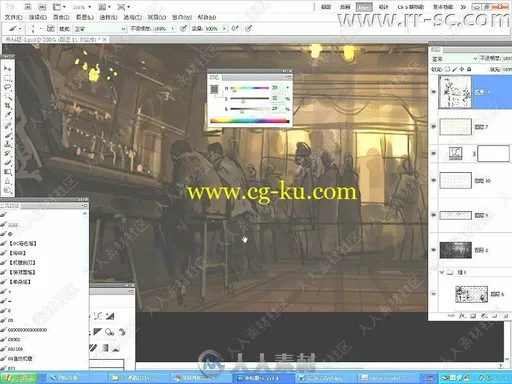Select the Eyedropper tool

(x=7, y=115)
